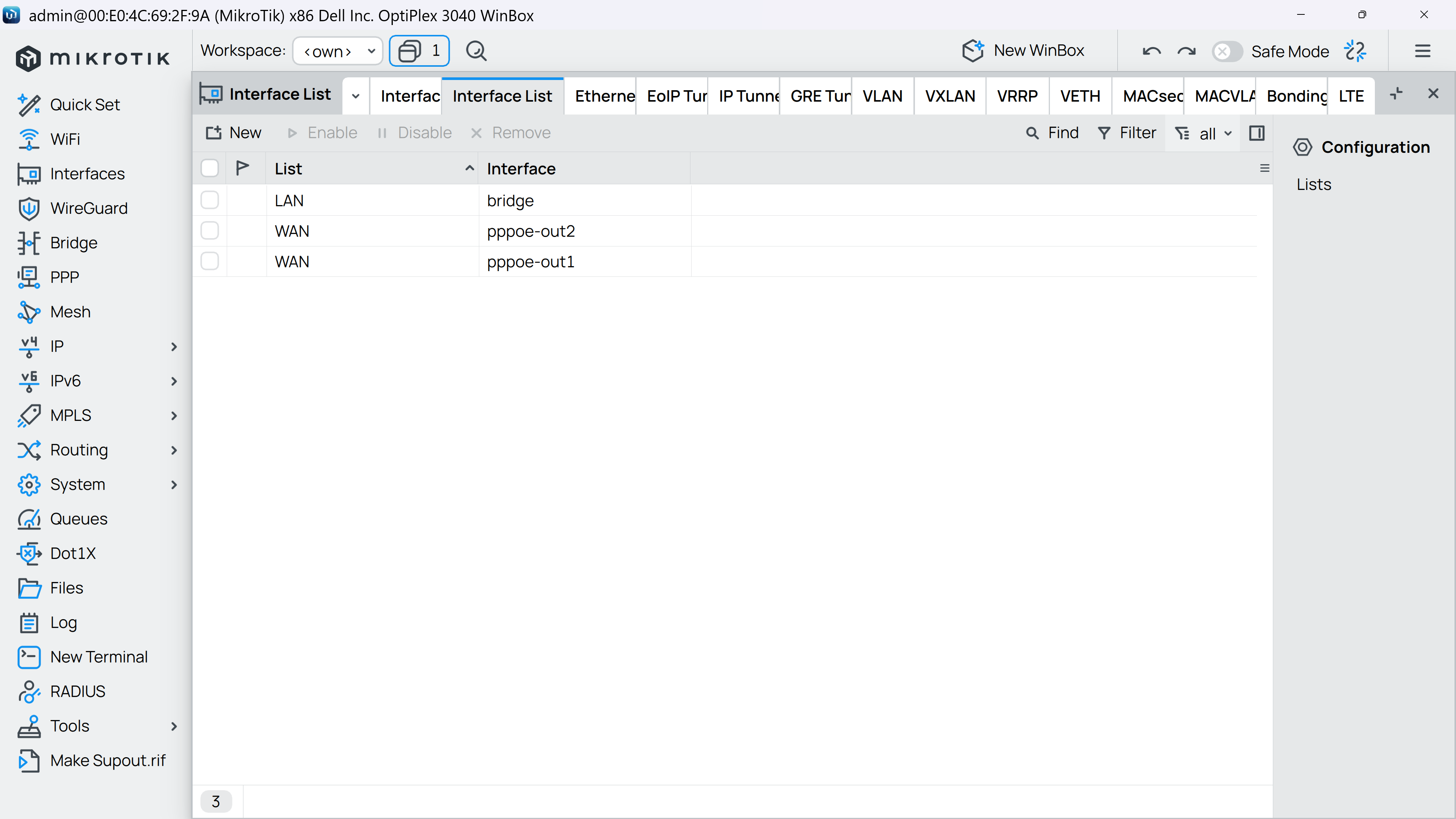Expand the System submenu
Screen dimensions: 1456x819
(x=174, y=485)
